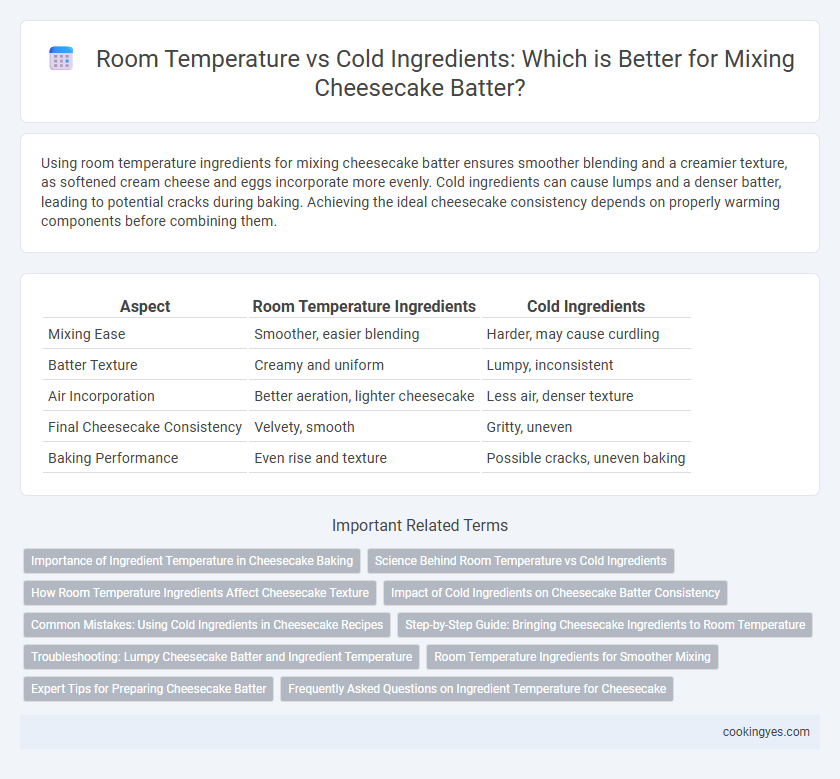This screenshot has height=779, width=840.
Task: Select 'Troubleshooting: Lumpy Cheesecake Batter' tag
Action: point(221,657)
